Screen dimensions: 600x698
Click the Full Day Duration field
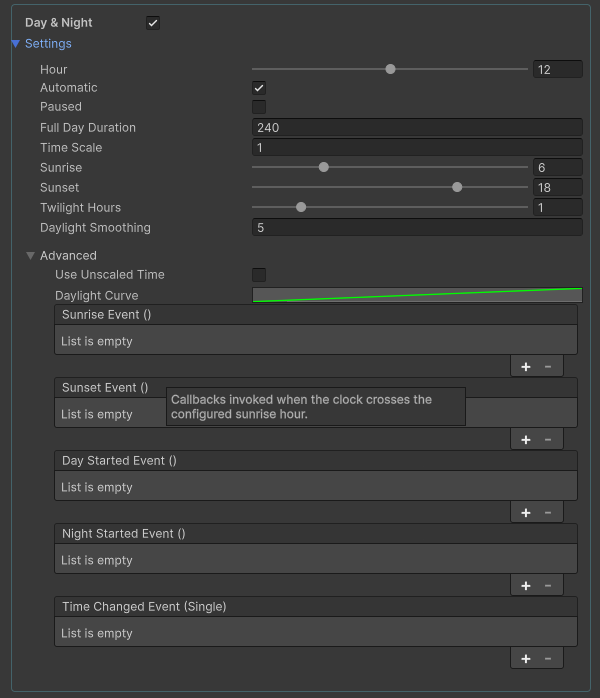coord(418,127)
